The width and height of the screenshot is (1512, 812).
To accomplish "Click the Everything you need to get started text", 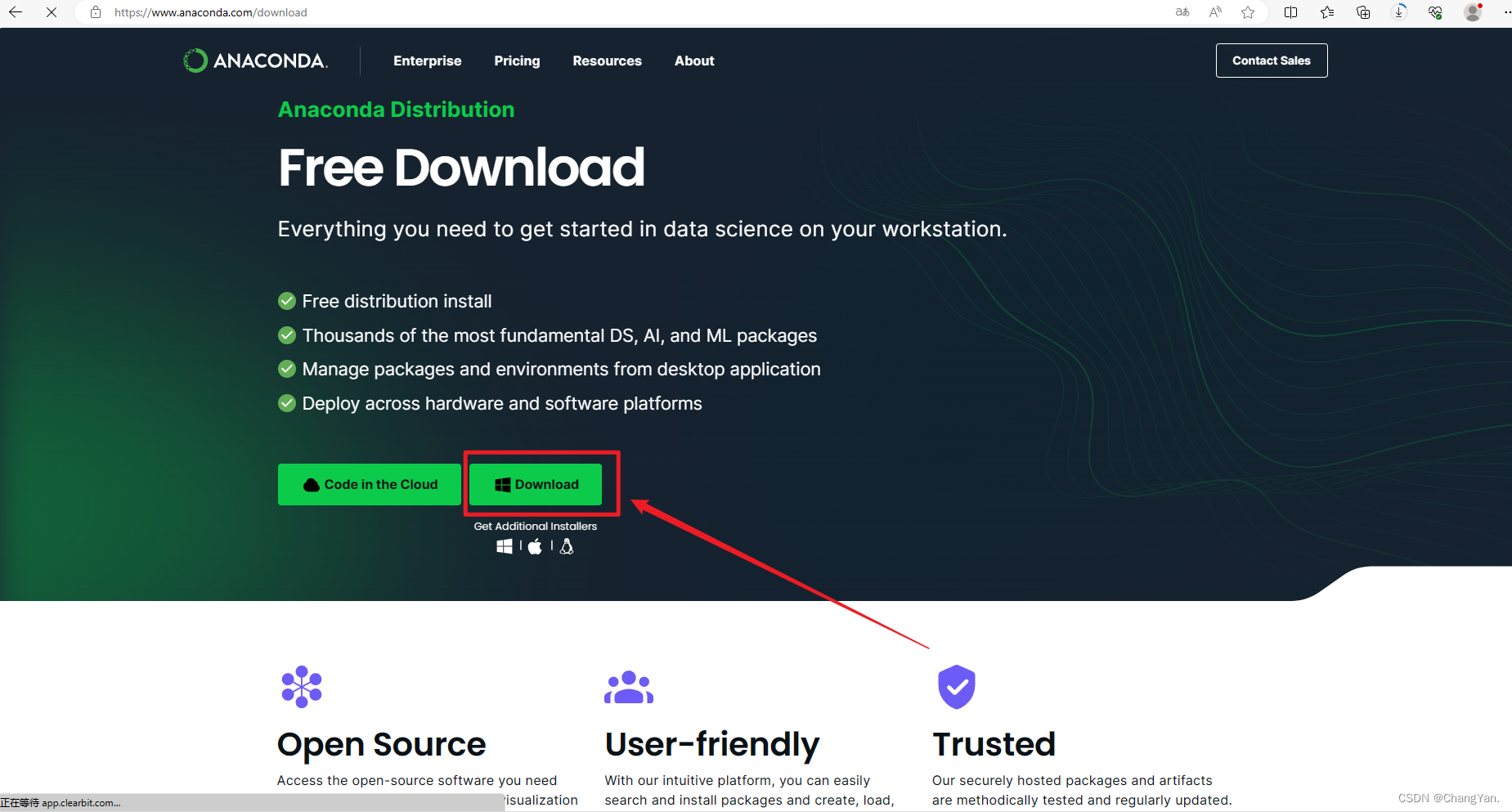I will tap(642, 229).
